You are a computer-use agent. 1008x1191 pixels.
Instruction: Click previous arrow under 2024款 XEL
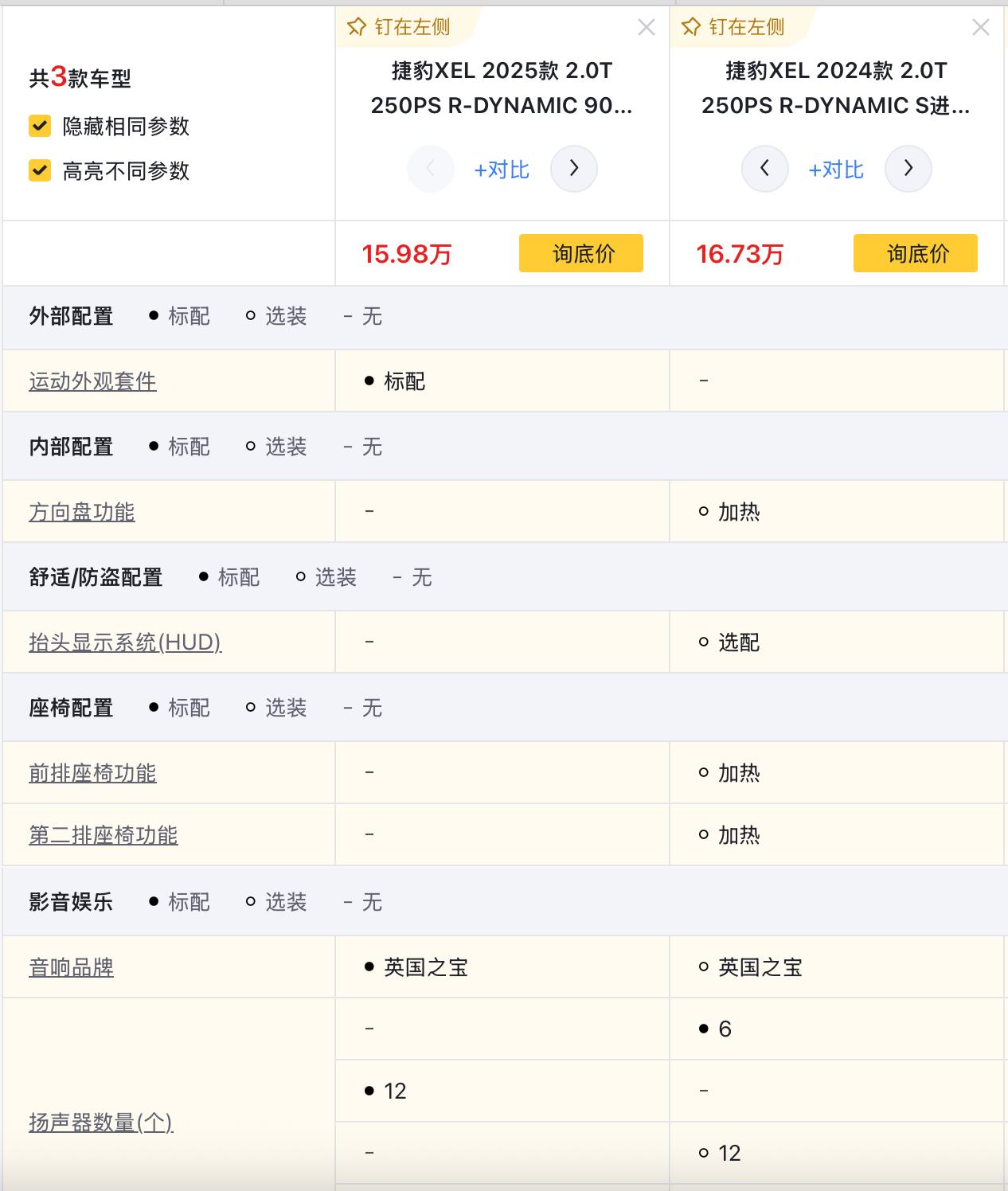765,169
